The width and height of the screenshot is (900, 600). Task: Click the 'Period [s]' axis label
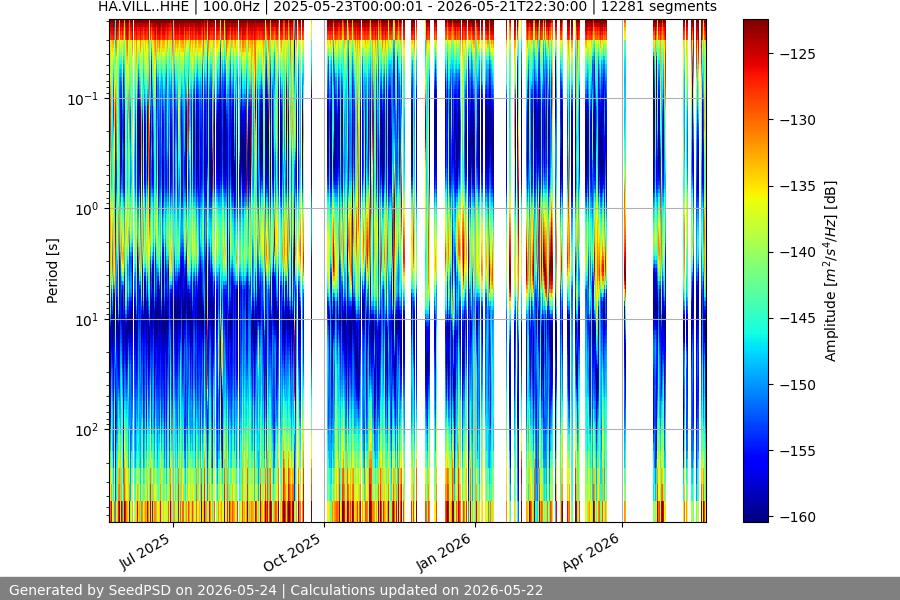52,271
